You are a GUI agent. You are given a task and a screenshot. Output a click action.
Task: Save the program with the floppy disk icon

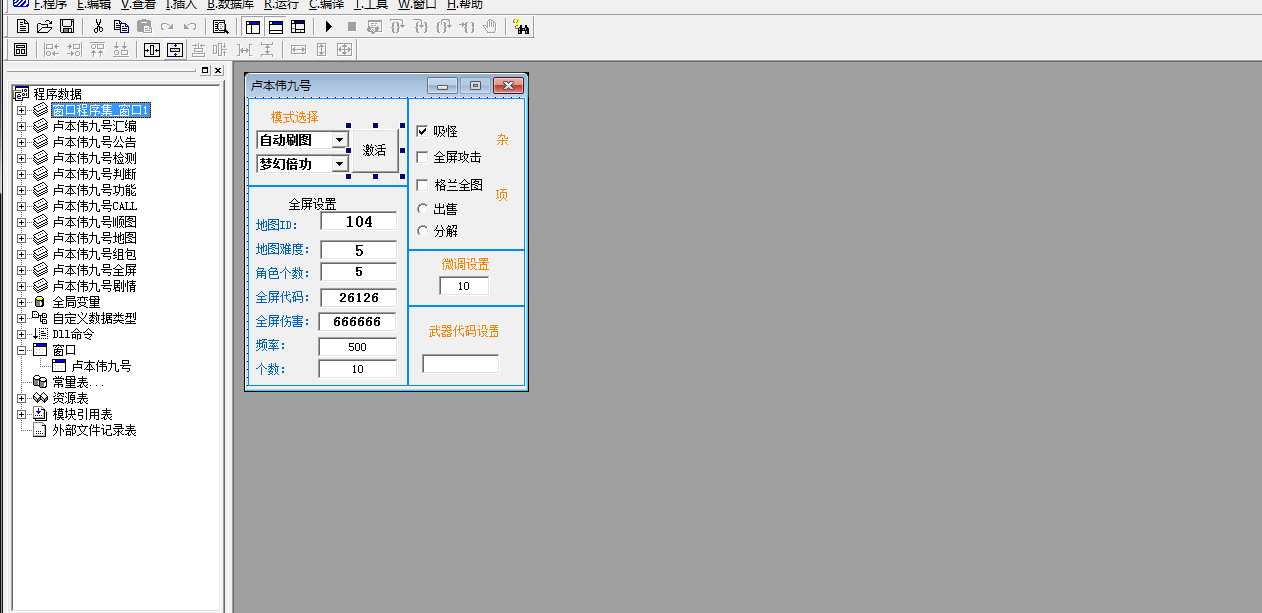coord(67,27)
